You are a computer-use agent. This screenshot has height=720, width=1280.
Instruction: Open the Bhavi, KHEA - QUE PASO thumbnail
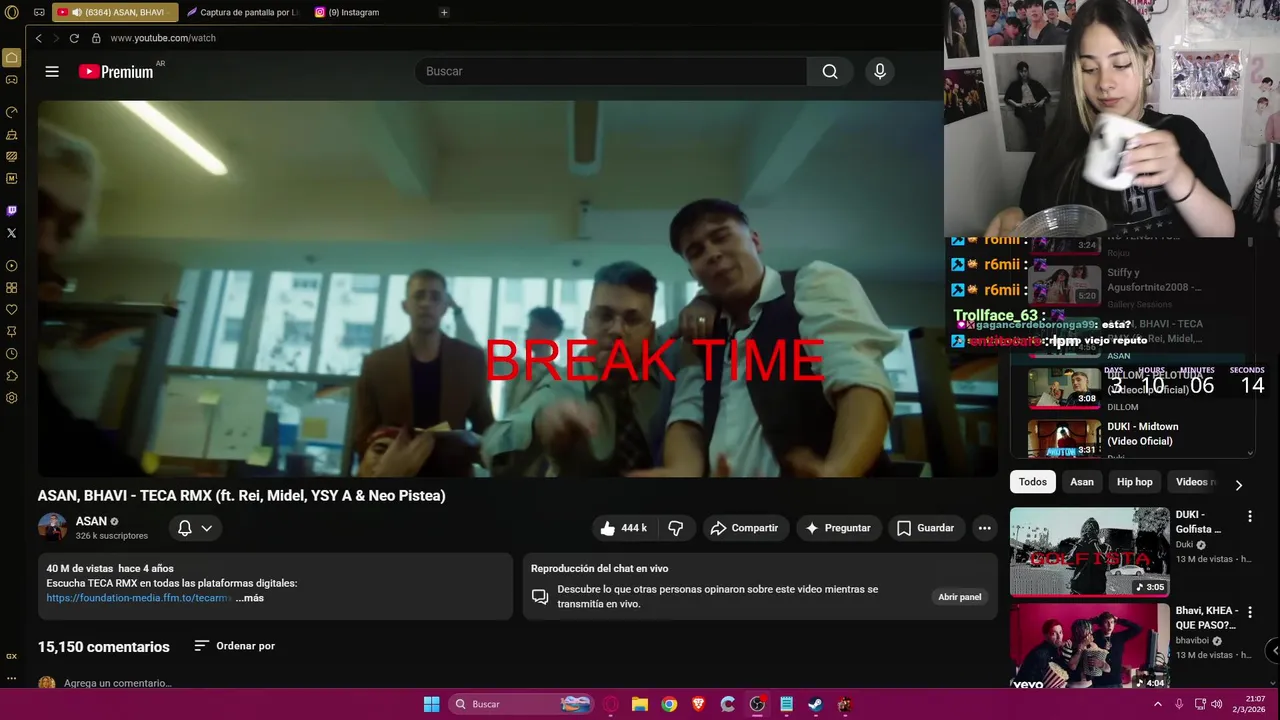pos(1089,646)
